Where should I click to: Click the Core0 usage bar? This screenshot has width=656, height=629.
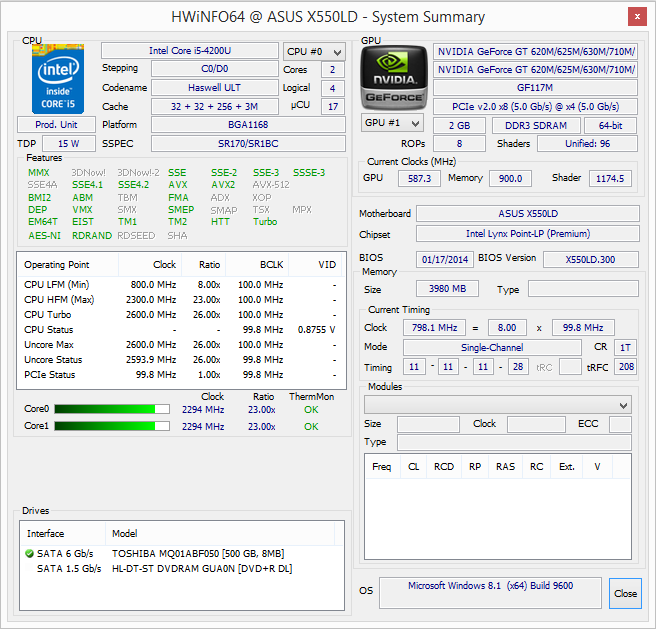pyautogui.click(x=112, y=409)
